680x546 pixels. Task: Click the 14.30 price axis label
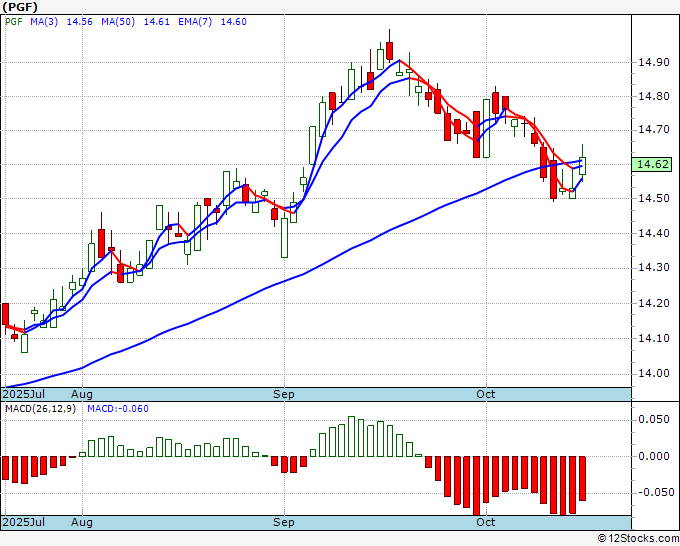coord(654,268)
